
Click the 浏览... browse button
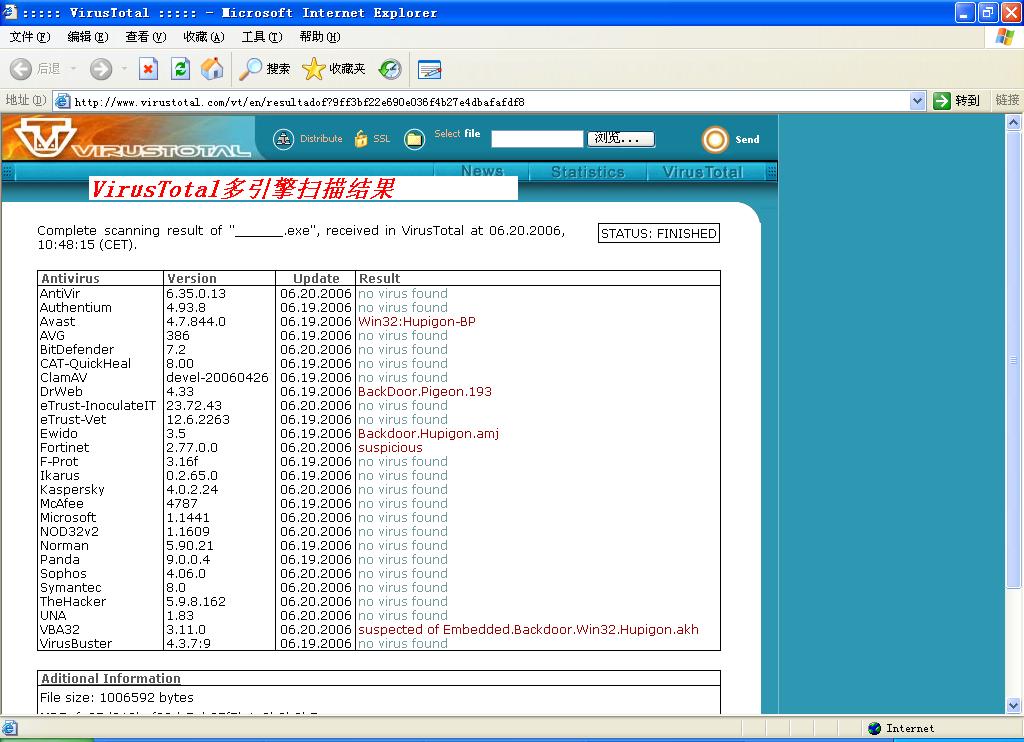click(x=621, y=139)
